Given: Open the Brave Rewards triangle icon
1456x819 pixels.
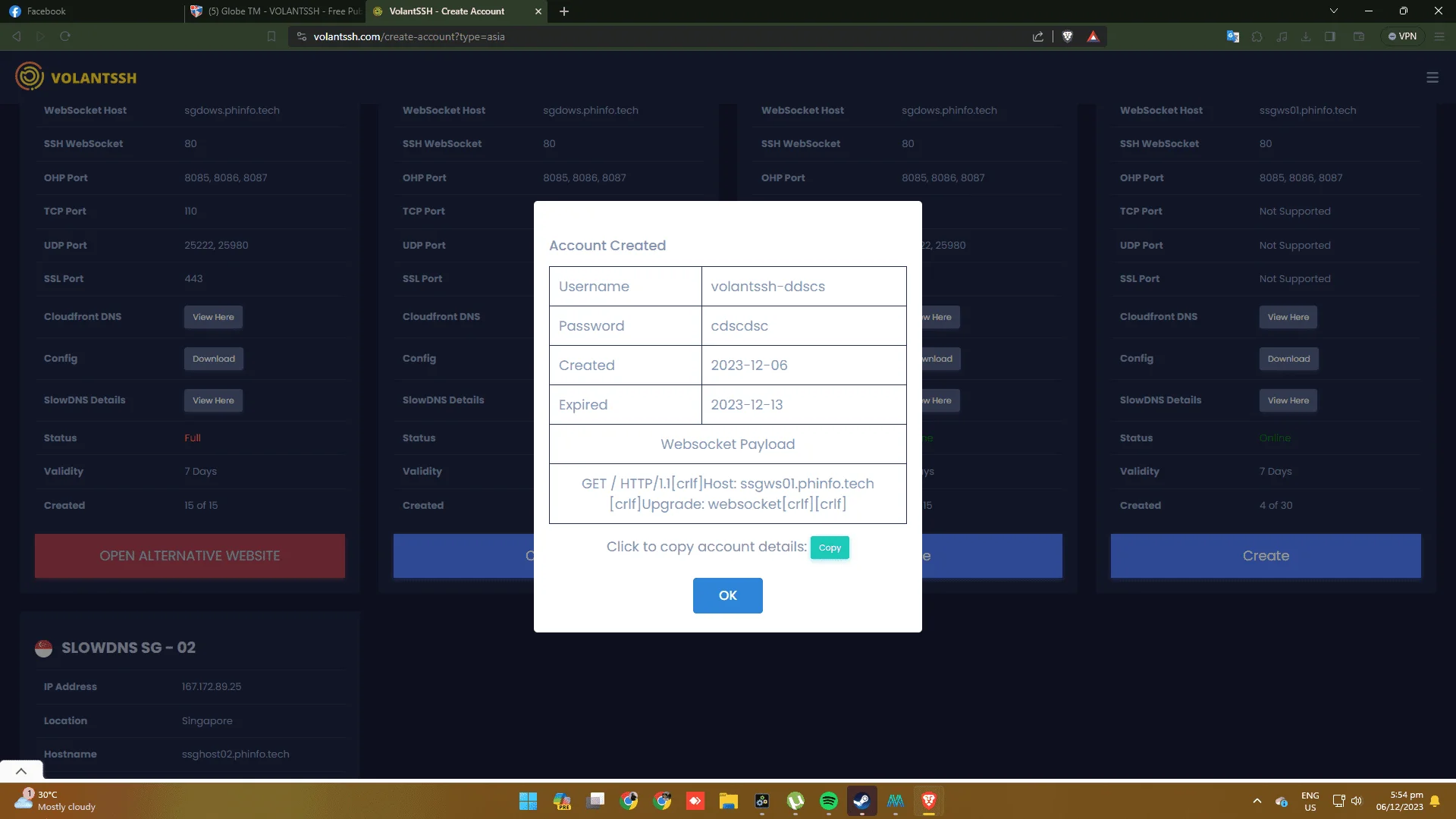Looking at the screenshot, I should [1093, 36].
